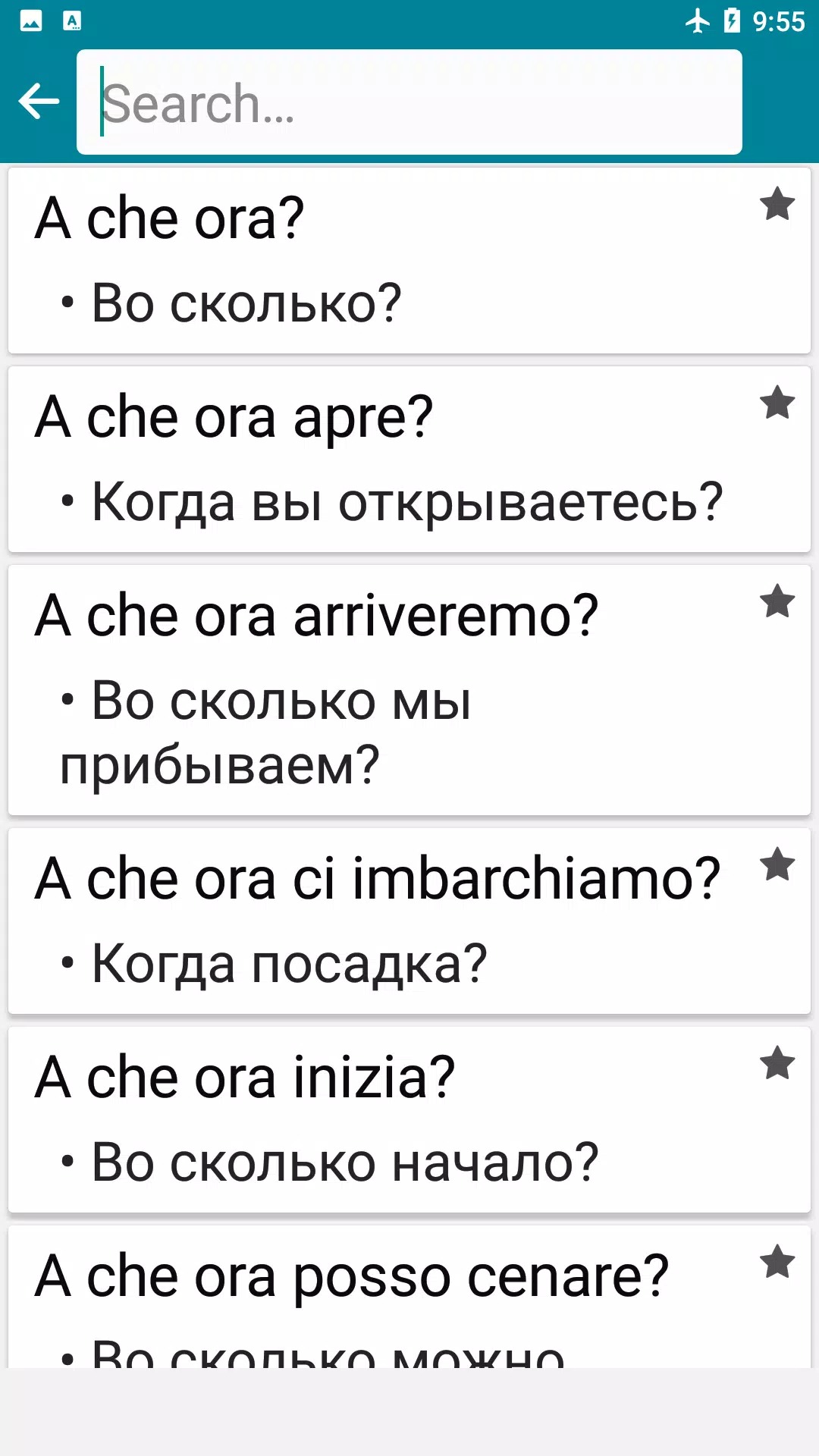Open the phrase "A che ora?"
The image size is (819, 1456).
coord(170,218)
